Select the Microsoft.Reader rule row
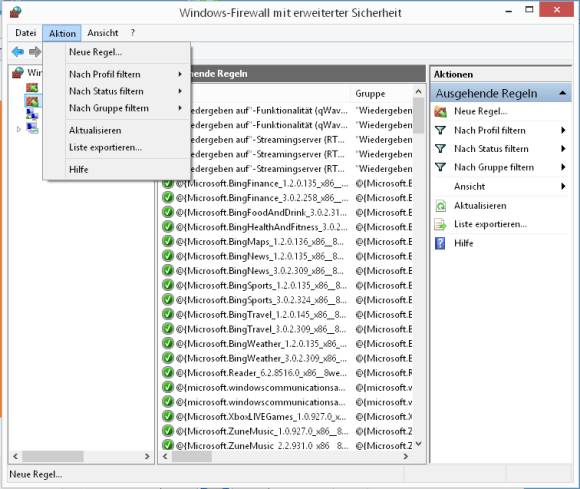Image resolution: width=580 pixels, height=489 pixels. pos(287,373)
